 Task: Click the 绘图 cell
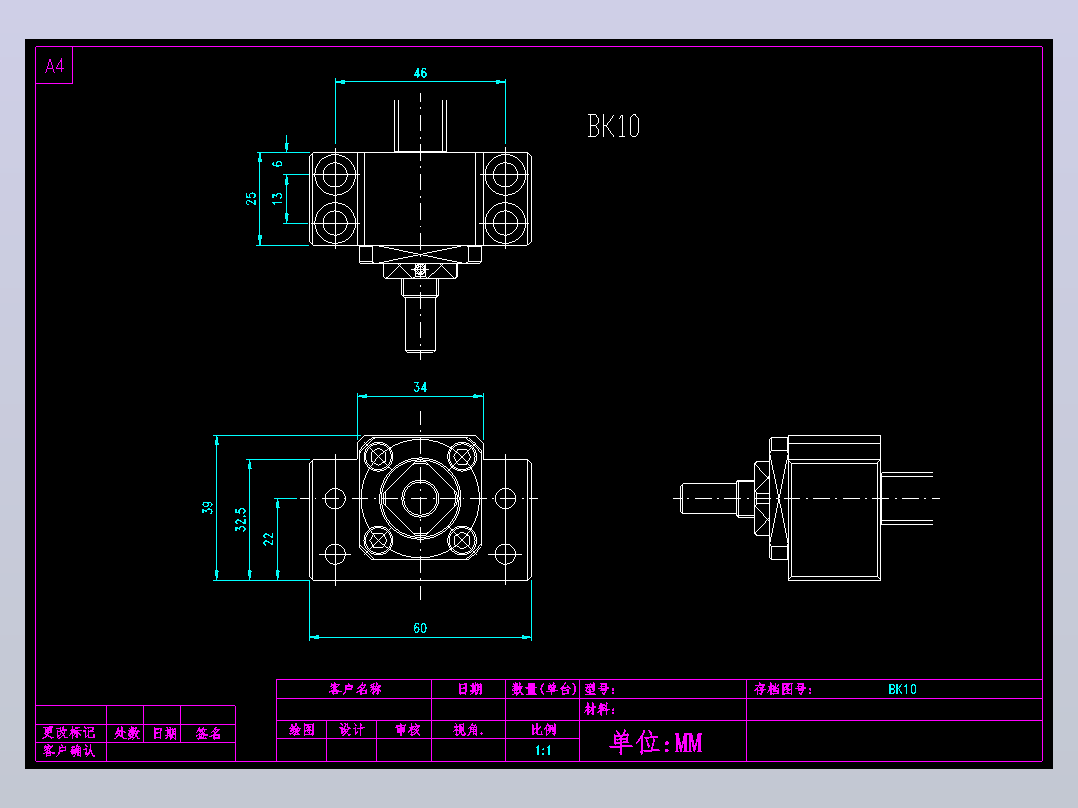tap(302, 730)
